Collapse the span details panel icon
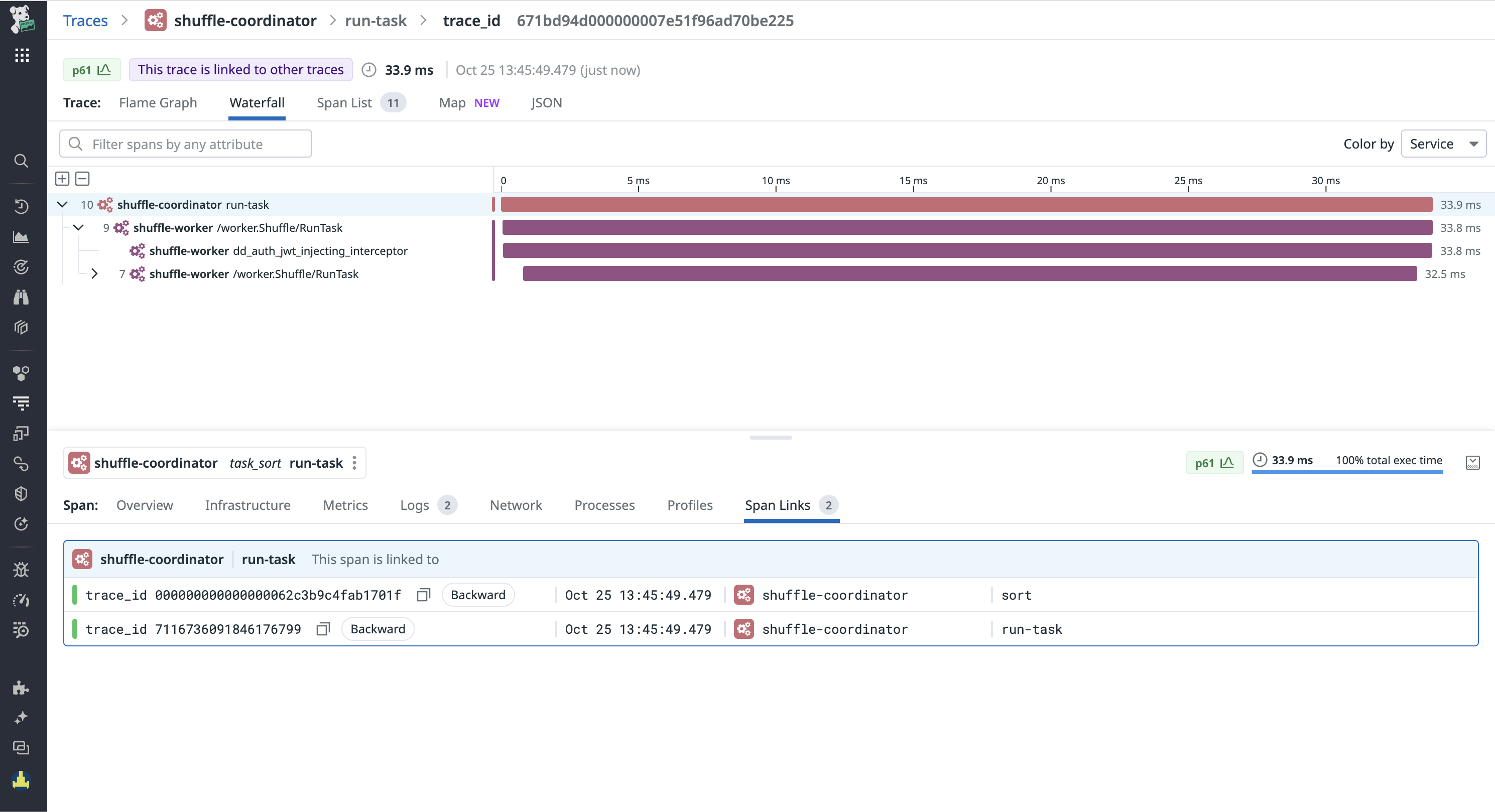The height and width of the screenshot is (812, 1495). pos(1472,462)
